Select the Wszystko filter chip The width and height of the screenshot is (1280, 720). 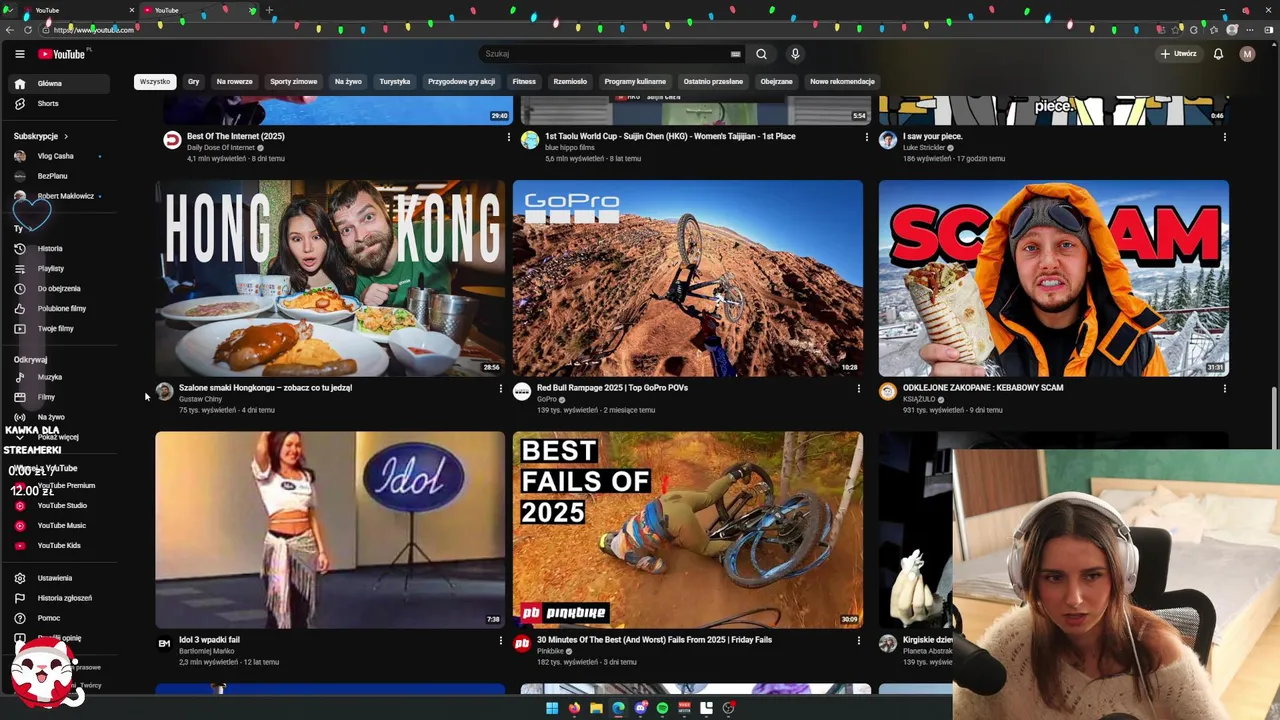click(x=155, y=82)
